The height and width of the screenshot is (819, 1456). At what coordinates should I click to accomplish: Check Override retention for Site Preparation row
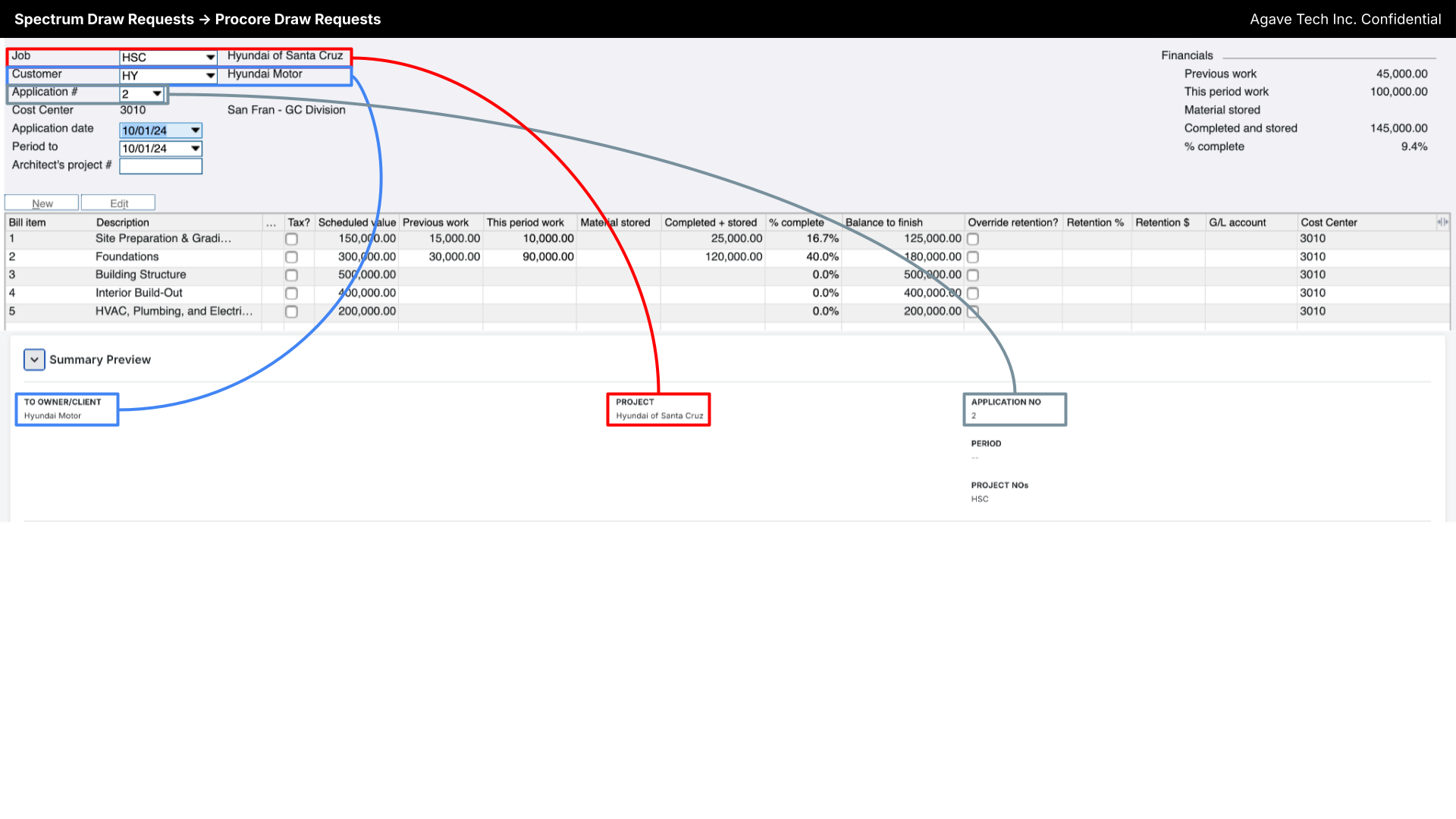973,239
